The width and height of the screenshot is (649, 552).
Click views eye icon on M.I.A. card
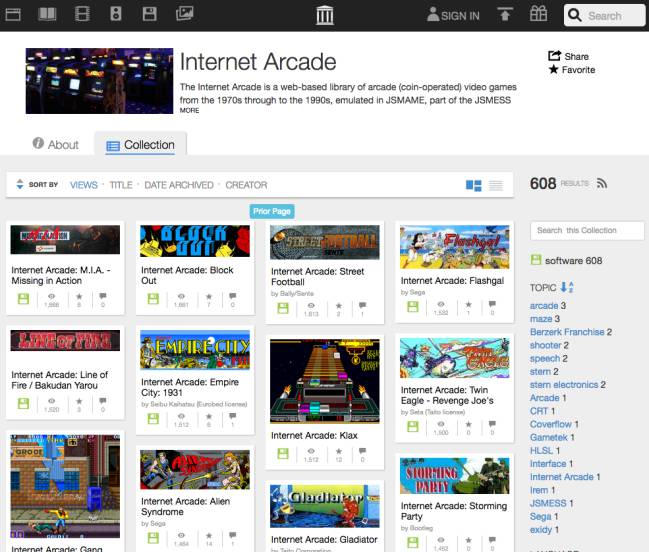pyautogui.click(x=51, y=296)
